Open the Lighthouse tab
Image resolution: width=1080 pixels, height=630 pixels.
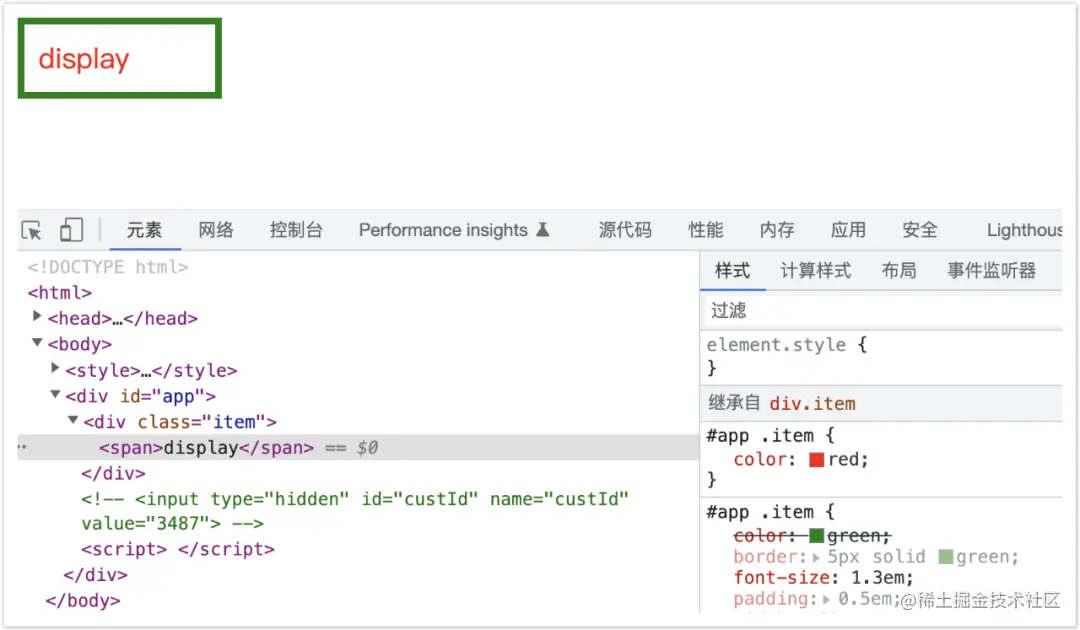1024,230
